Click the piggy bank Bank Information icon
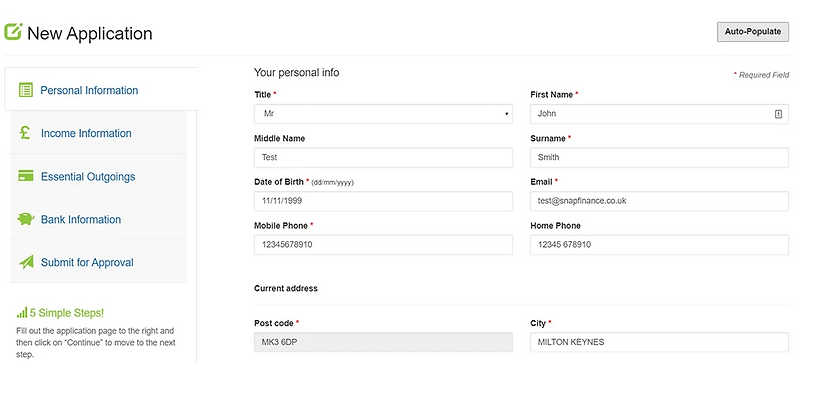The image size is (818, 395). tap(26, 219)
